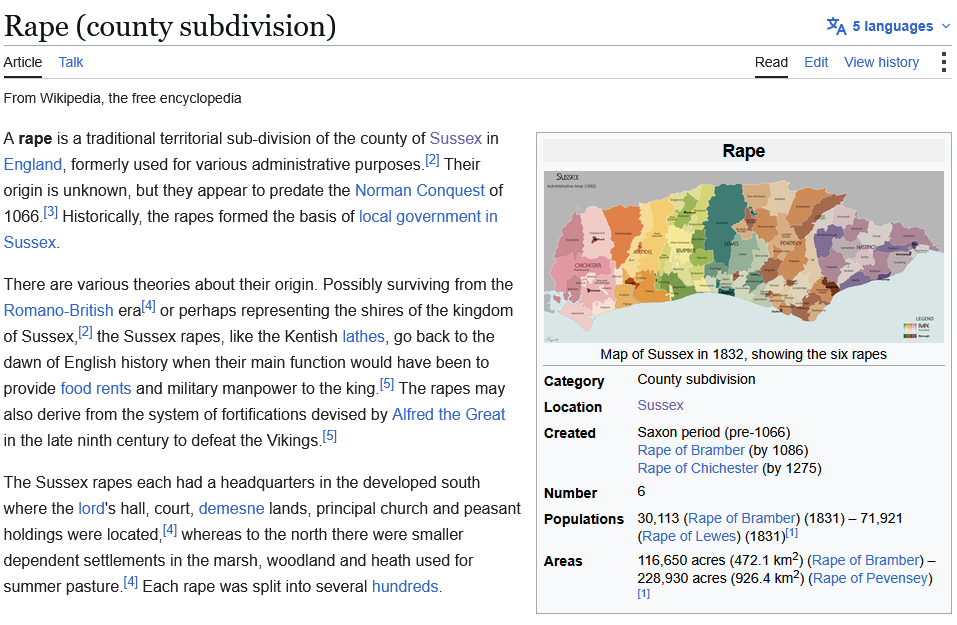
Task: Jump to citation [2] after administrative purposes
Action: [432, 160]
